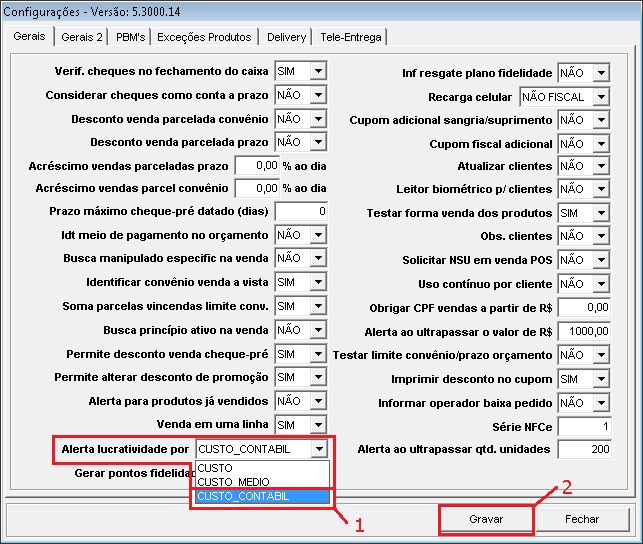The width and height of the screenshot is (643, 544).
Task: Click the Gravar button
Action: click(485, 520)
